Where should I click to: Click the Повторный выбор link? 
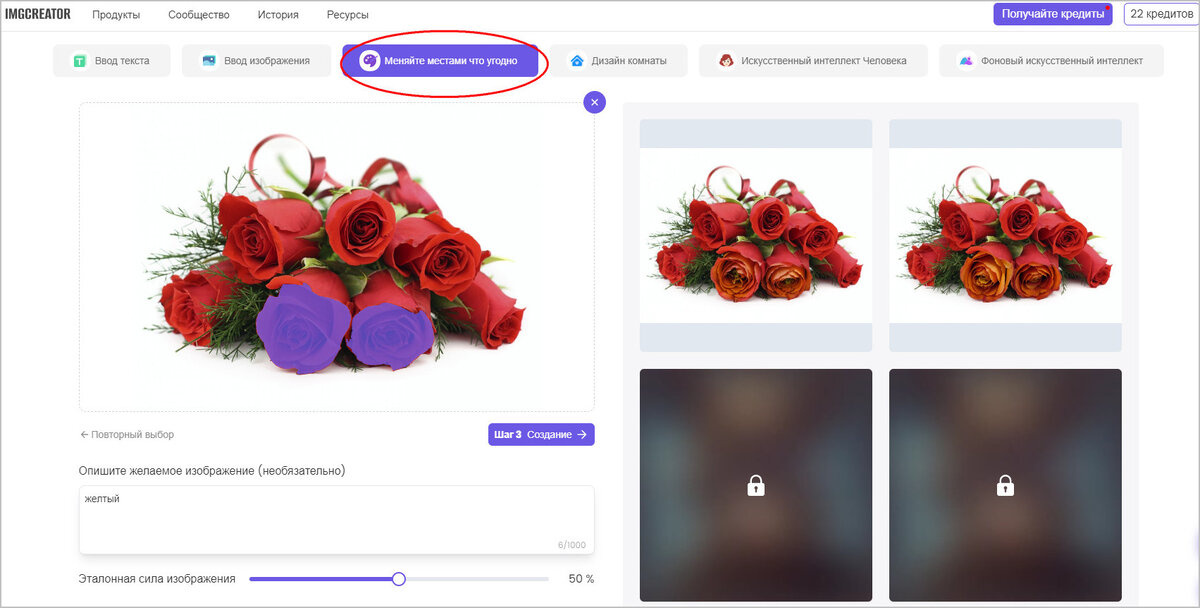(127, 435)
